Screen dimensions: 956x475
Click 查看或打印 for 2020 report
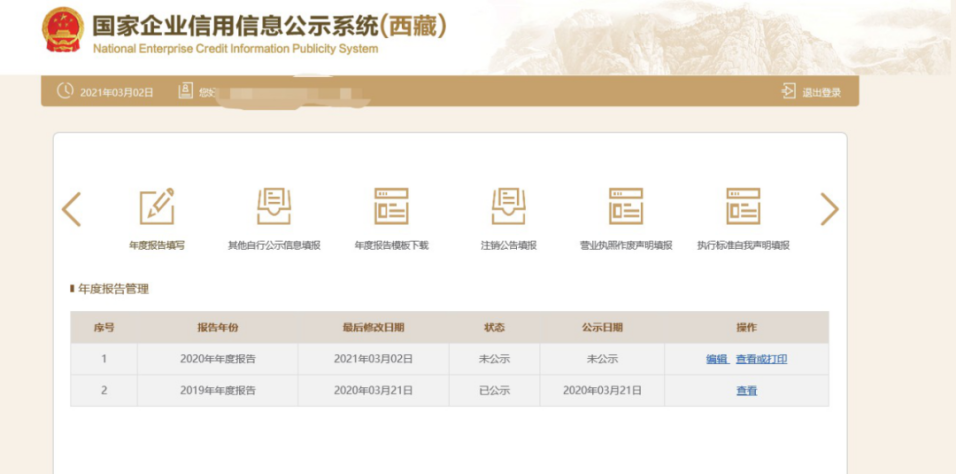(x=762, y=359)
